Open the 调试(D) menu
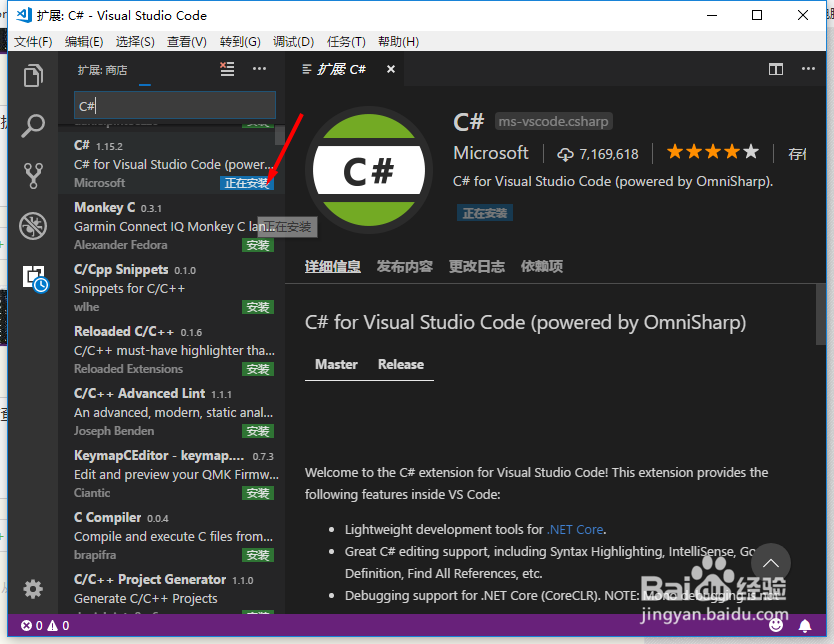 (x=293, y=41)
